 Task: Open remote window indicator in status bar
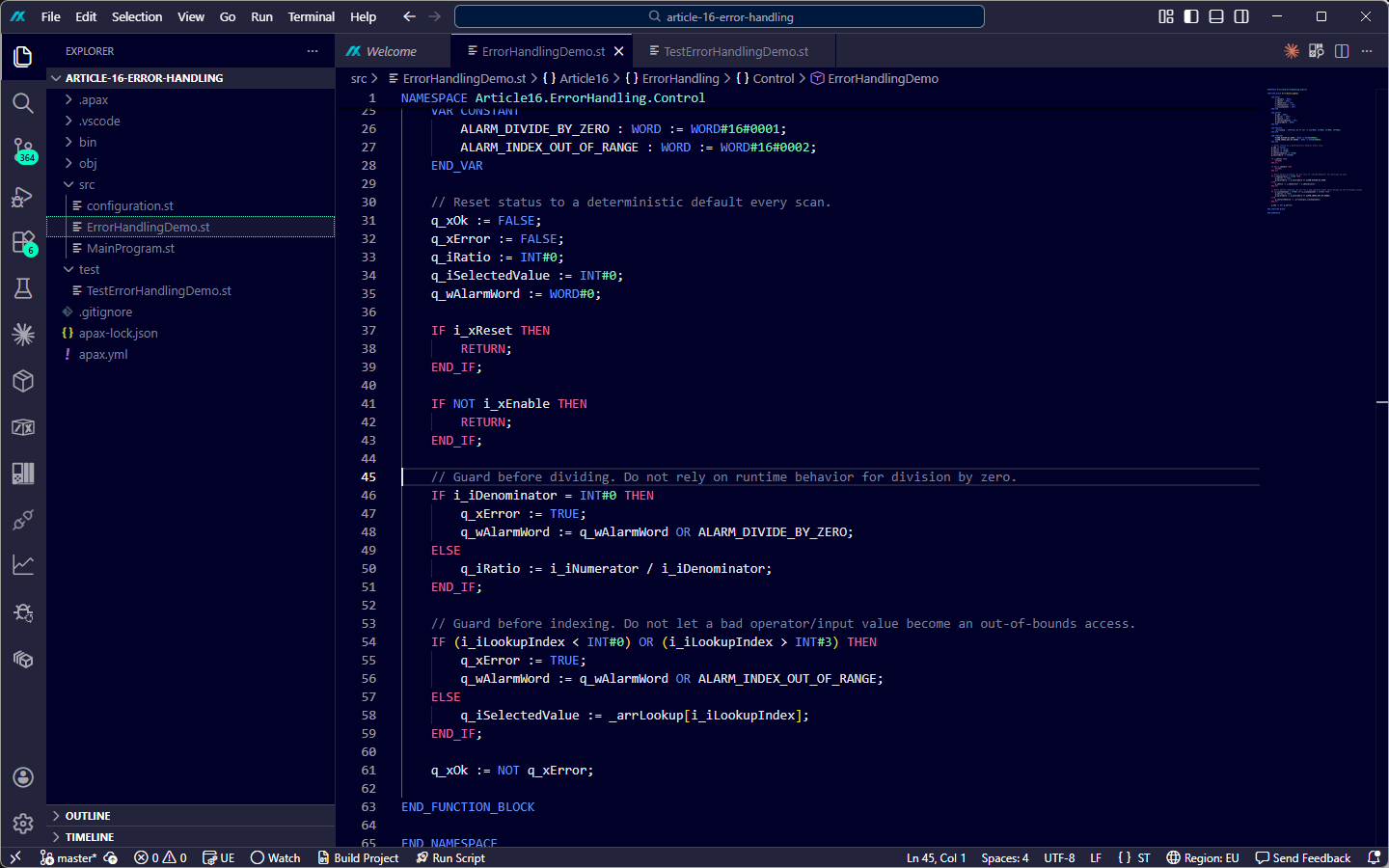pyautogui.click(x=15, y=857)
